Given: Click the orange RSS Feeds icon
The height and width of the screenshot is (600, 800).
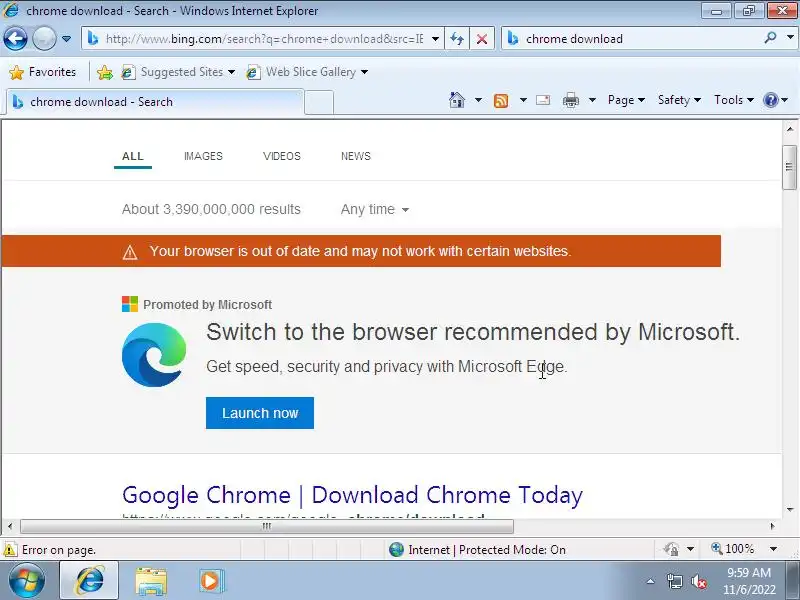Looking at the screenshot, I should [501, 100].
